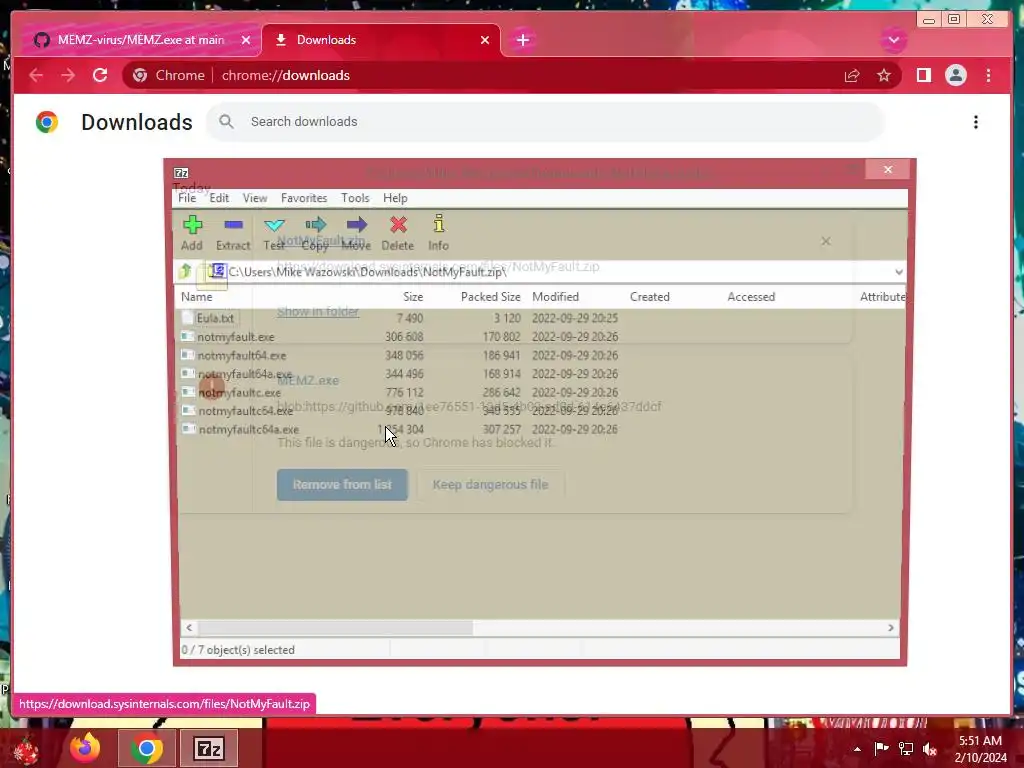Click the Test toolbar icon
1024x768 pixels.
274,233
